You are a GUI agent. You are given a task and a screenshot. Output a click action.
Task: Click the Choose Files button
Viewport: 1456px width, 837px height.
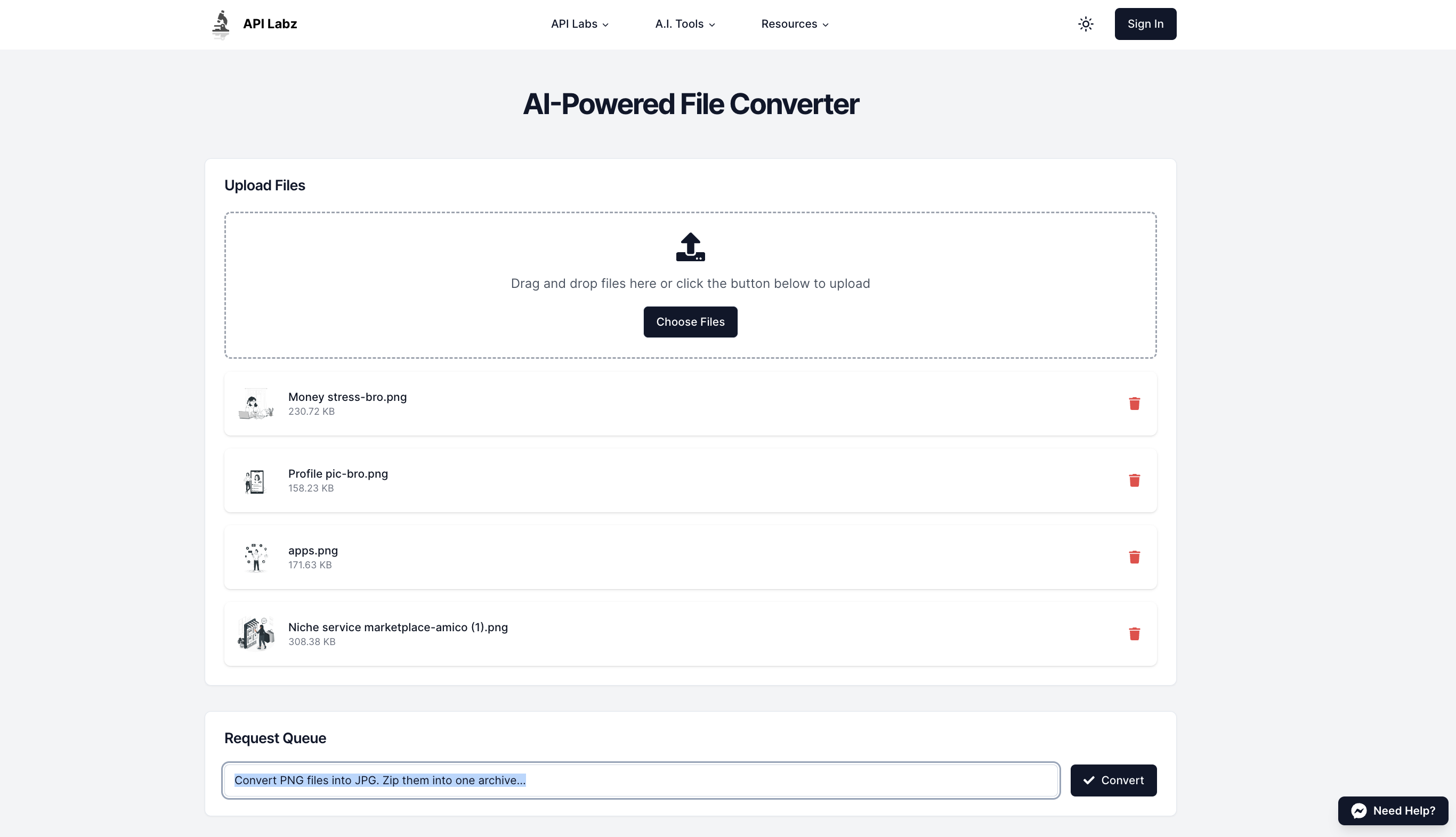(x=690, y=322)
